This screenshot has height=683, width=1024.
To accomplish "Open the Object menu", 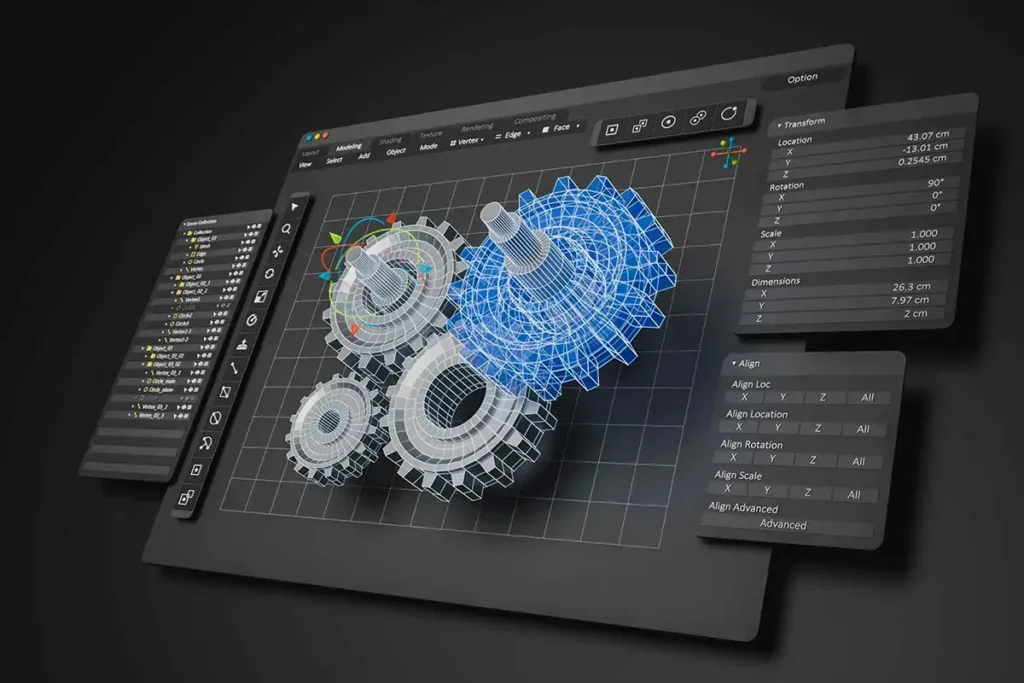I will [396, 151].
